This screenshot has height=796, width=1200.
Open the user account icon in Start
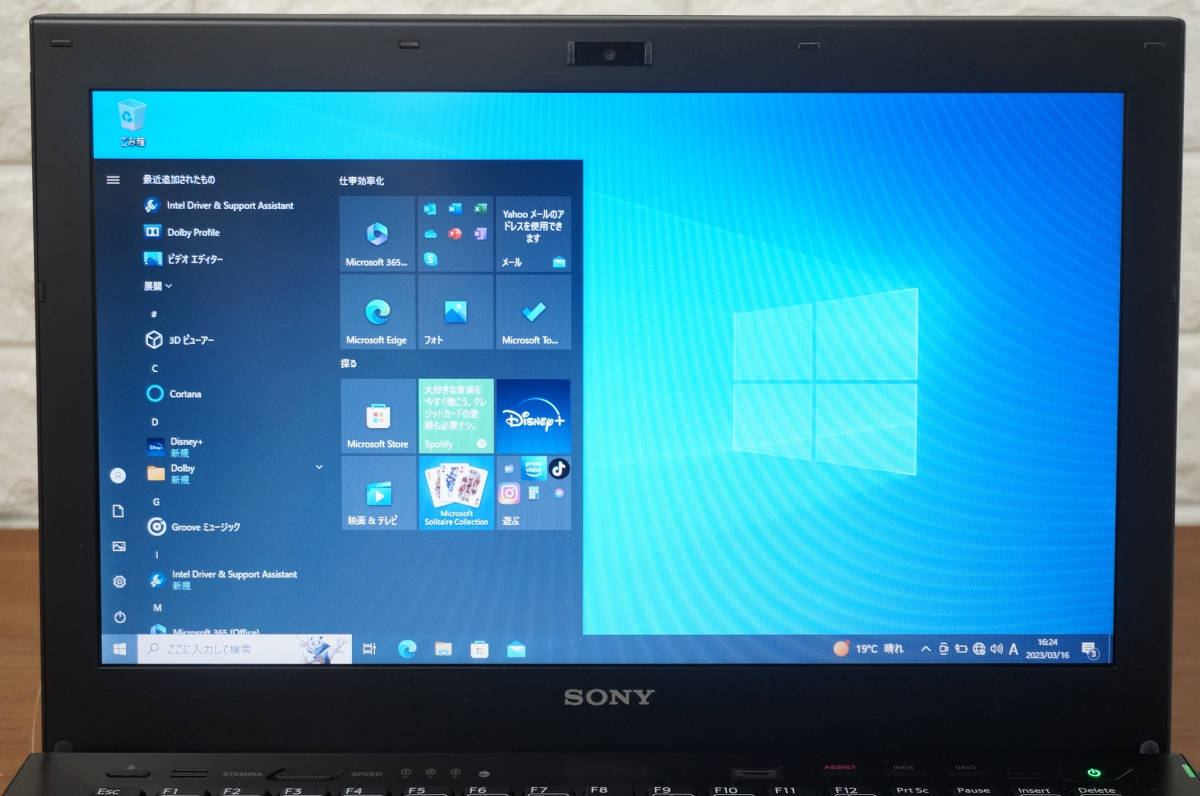(x=118, y=475)
